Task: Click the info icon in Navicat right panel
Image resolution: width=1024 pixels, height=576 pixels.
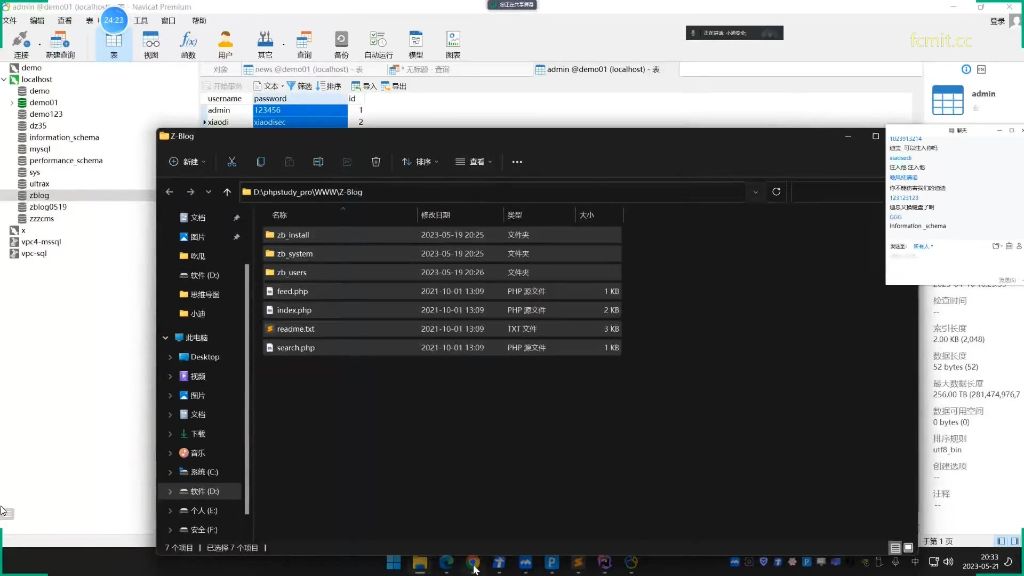Action: coord(966,69)
